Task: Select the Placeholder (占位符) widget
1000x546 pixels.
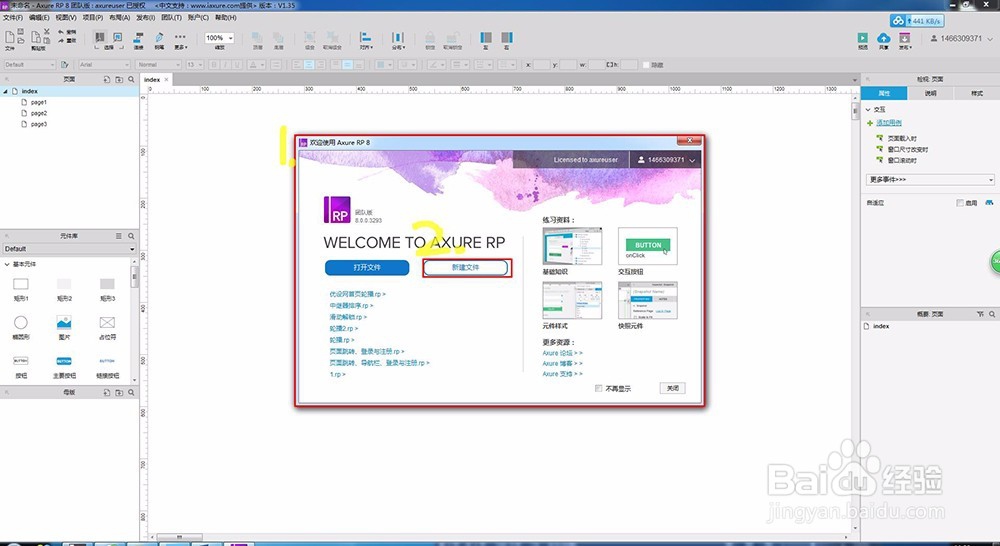Action: pyautogui.click(x=107, y=322)
